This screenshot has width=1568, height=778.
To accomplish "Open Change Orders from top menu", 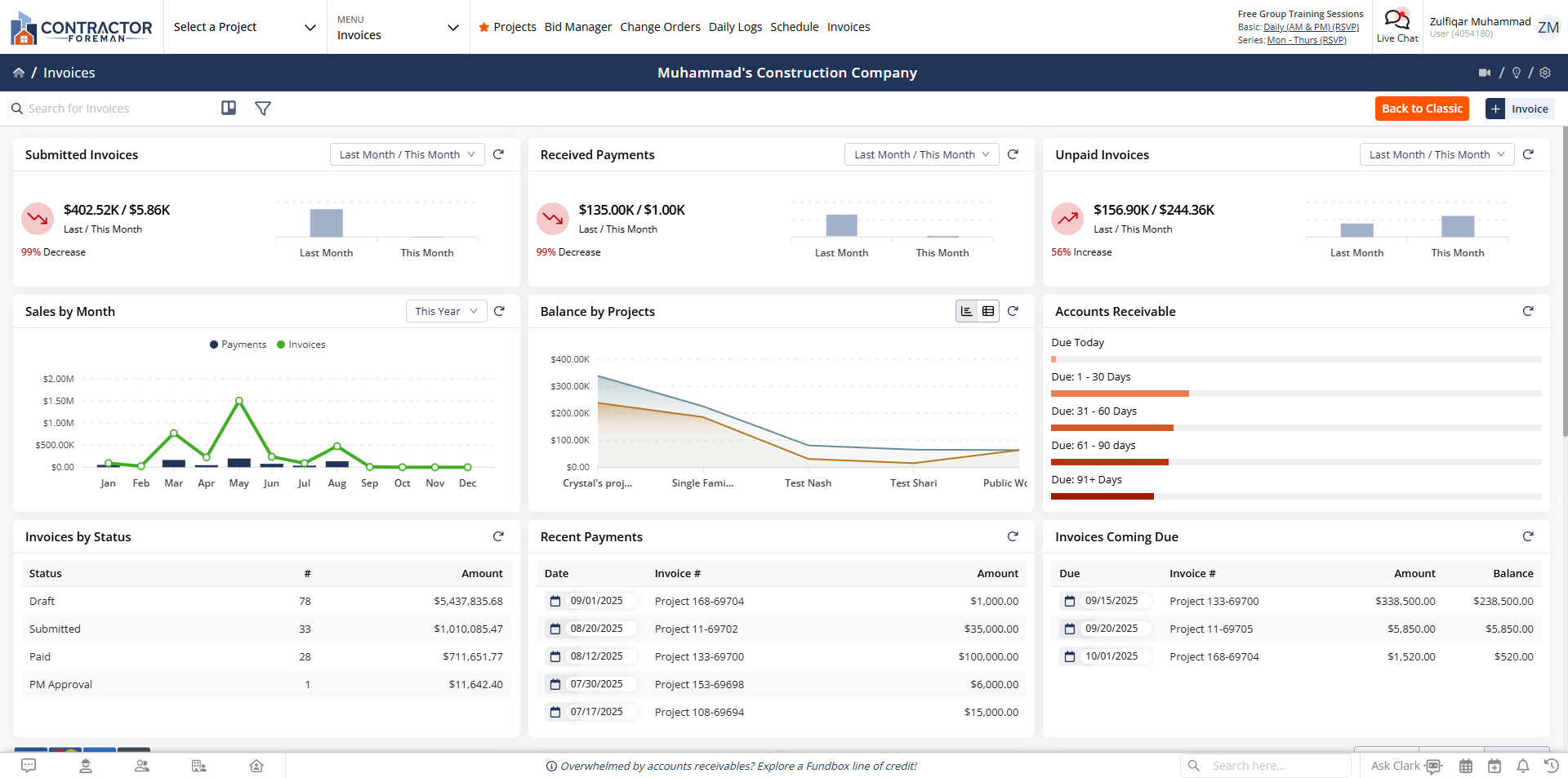I will pos(660,27).
